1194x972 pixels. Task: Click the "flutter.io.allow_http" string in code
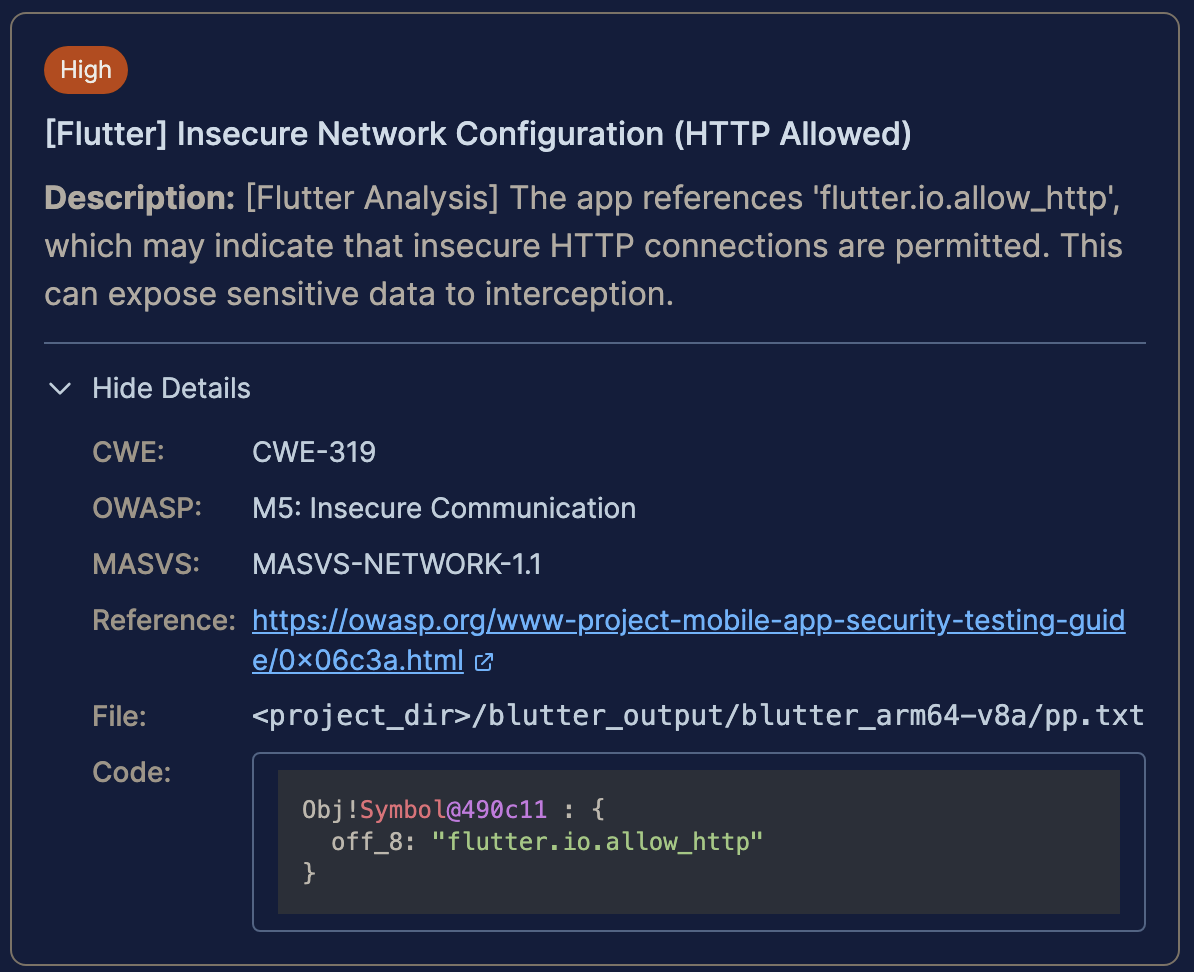point(597,841)
